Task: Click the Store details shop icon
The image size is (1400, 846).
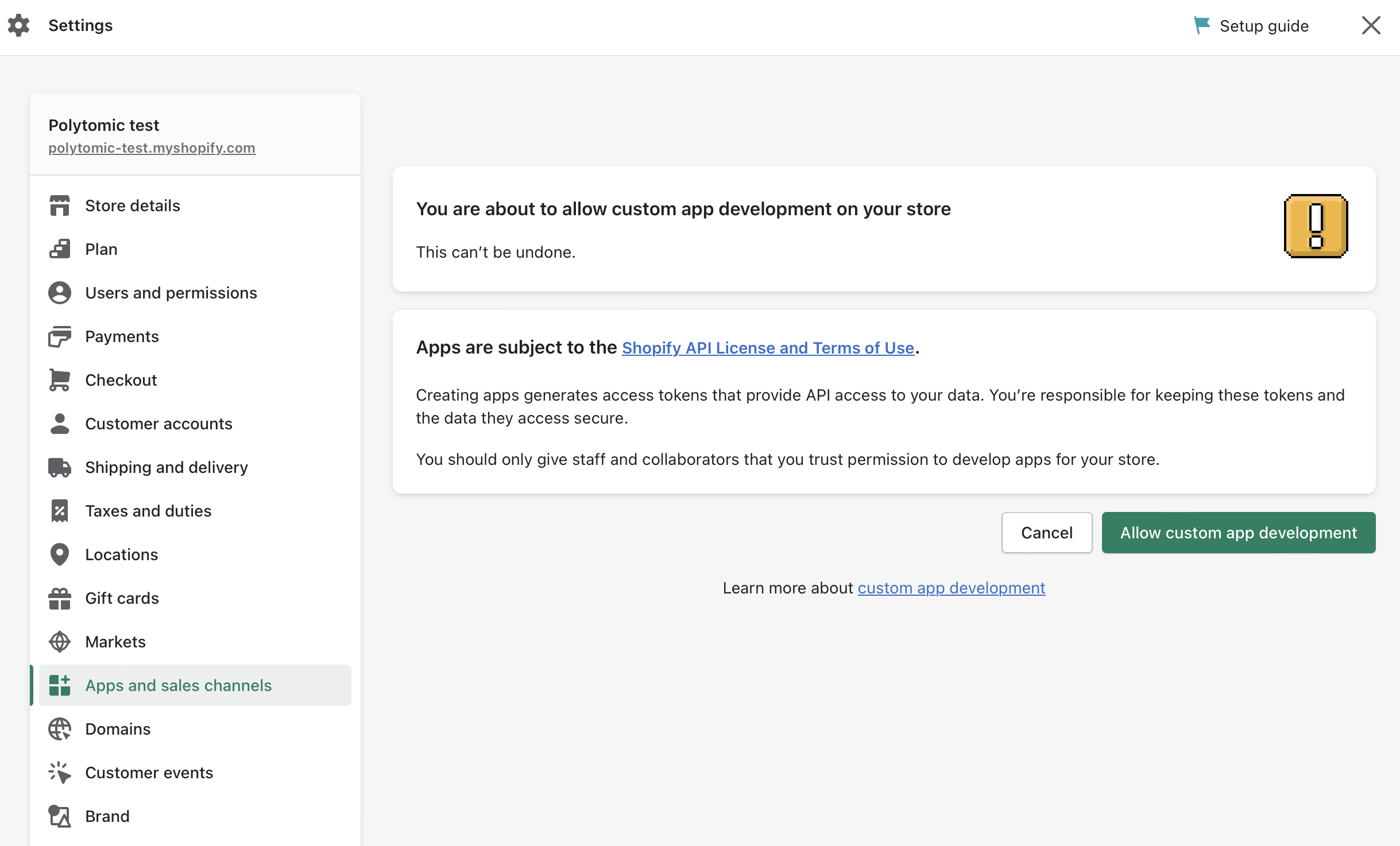Action: (x=60, y=205)
